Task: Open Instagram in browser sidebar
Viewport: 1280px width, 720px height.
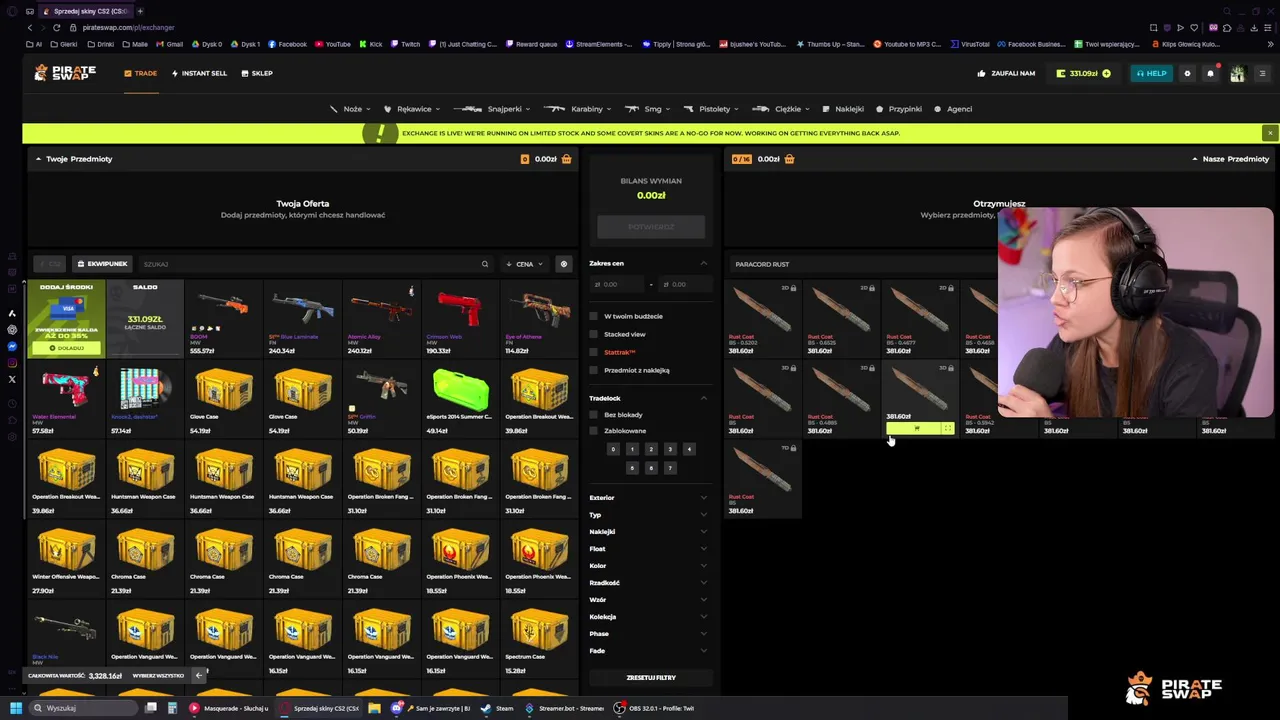Action: (12, 362)
